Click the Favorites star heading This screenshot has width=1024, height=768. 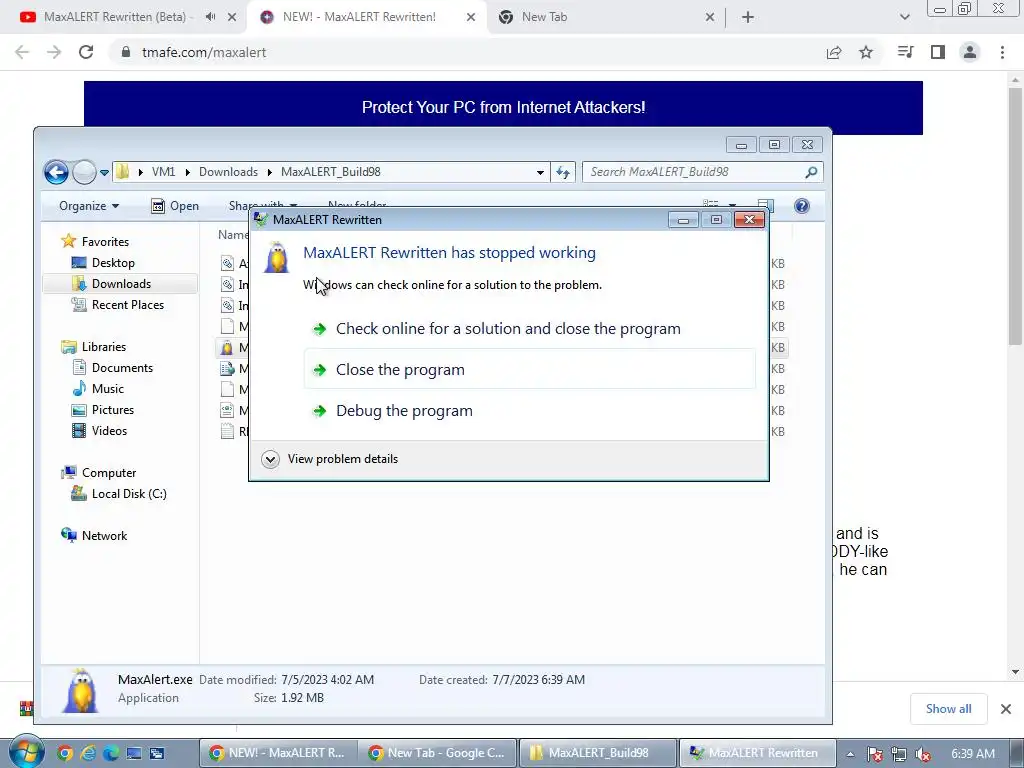pos(104,242)
